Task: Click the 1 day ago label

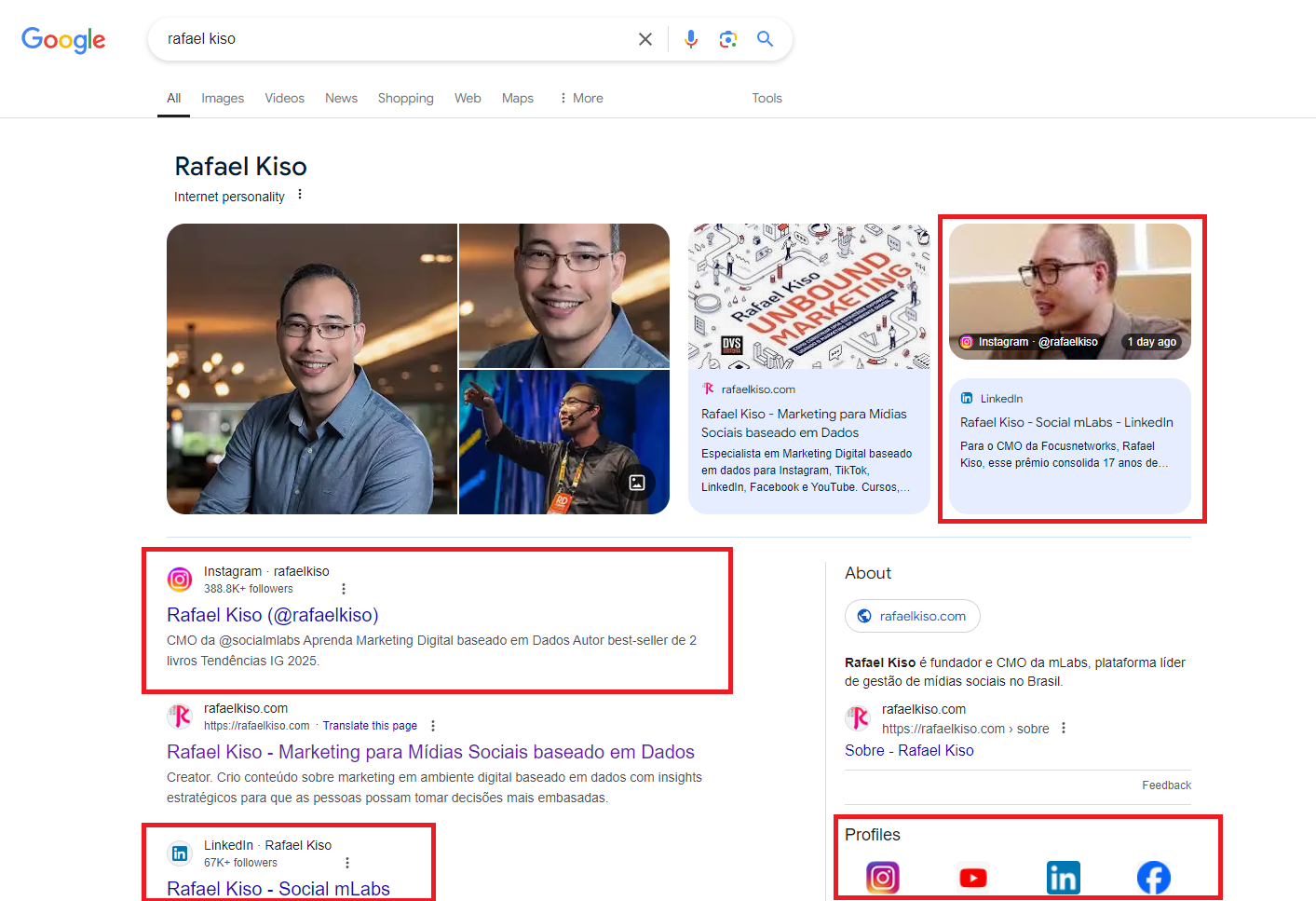Action: pyautogui.click(x=1152, y=342)
